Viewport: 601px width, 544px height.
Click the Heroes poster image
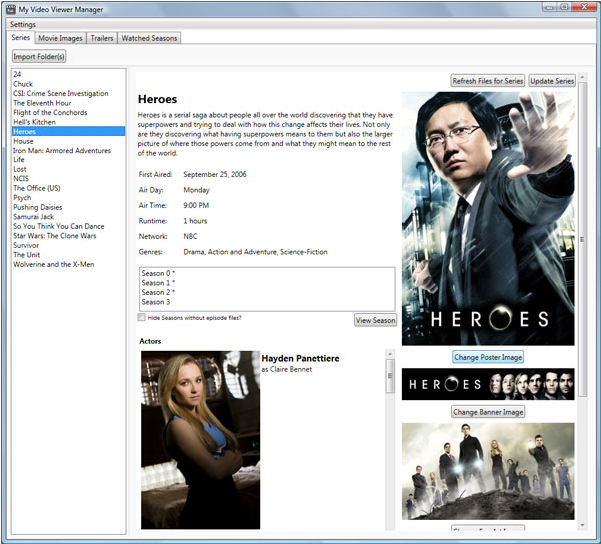point(488,219)
